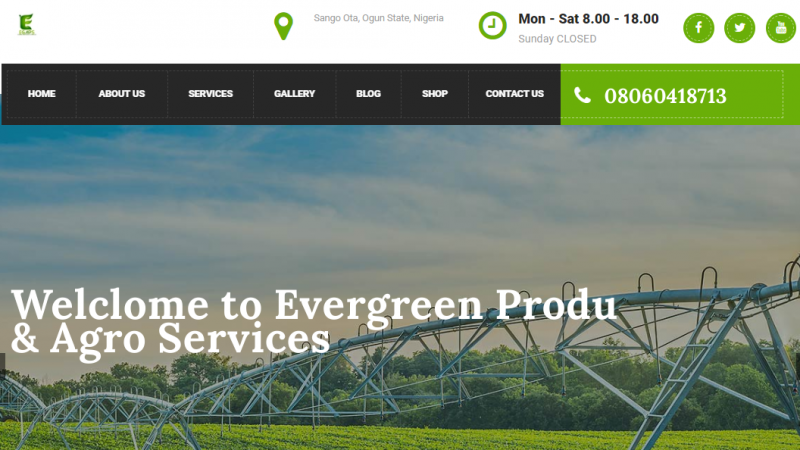Screen dimensions: 800x450
Task: Click the phone handset icon
Action: pyautogui.click(x=582, y=95)
